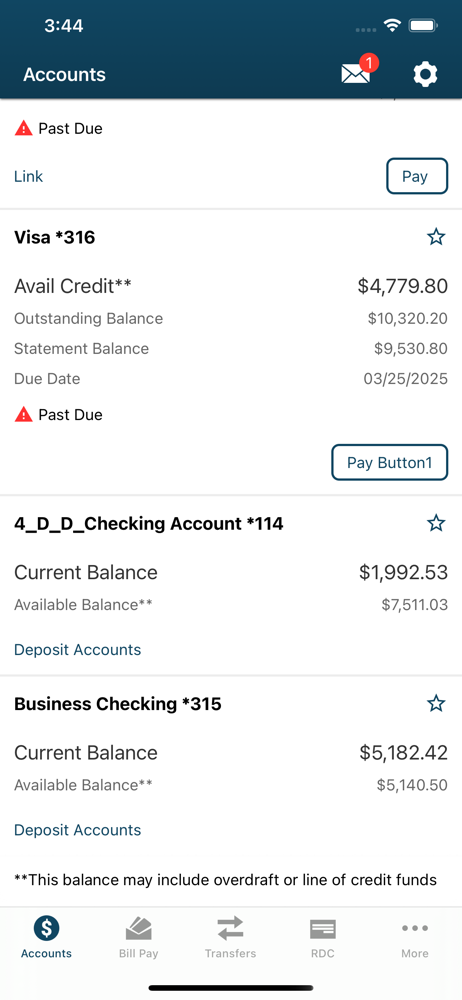Open settings gear icon
Screen dimensions: 462x1000
point(426,75)
